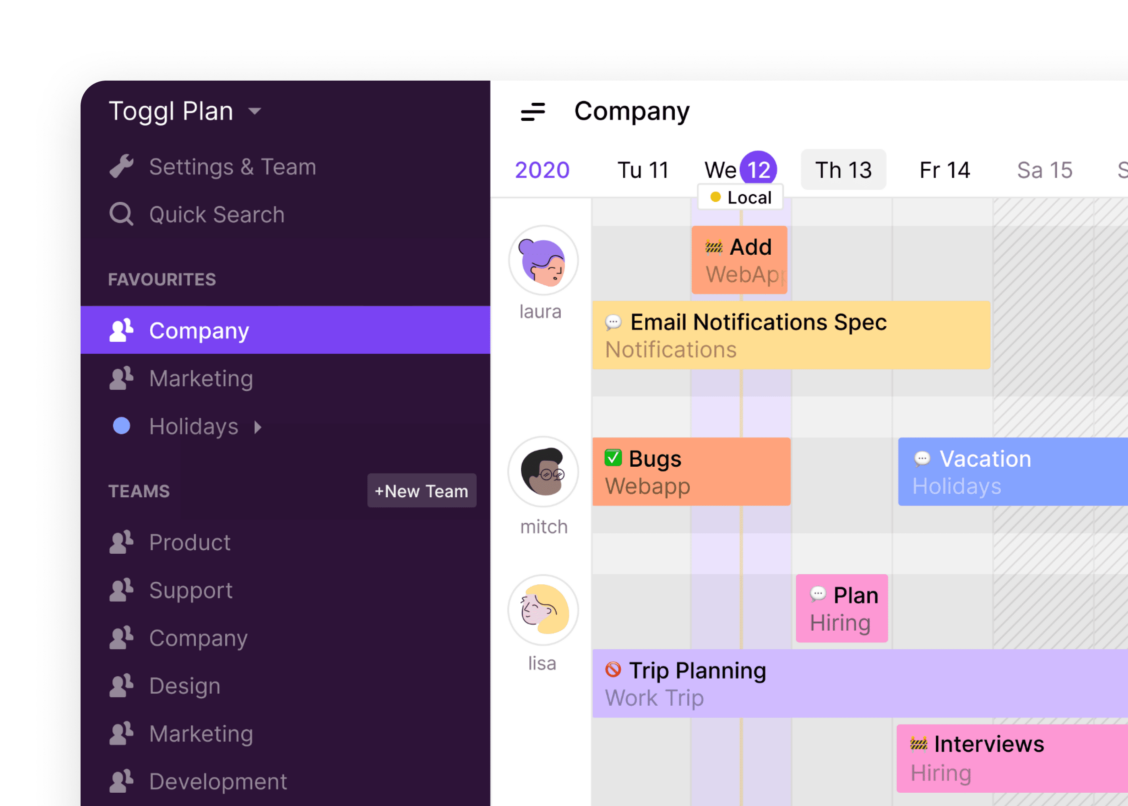Viewport: 1128px width, 806px height.
Task: Click the +New Team button
Action: tap(421, 491)
